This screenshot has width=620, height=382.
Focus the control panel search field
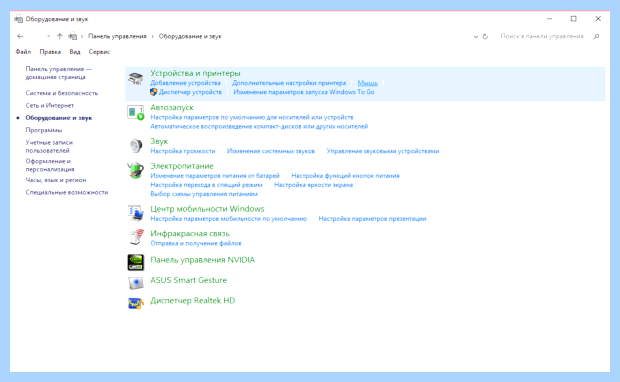pyautogui.click(x=542, y=36)
